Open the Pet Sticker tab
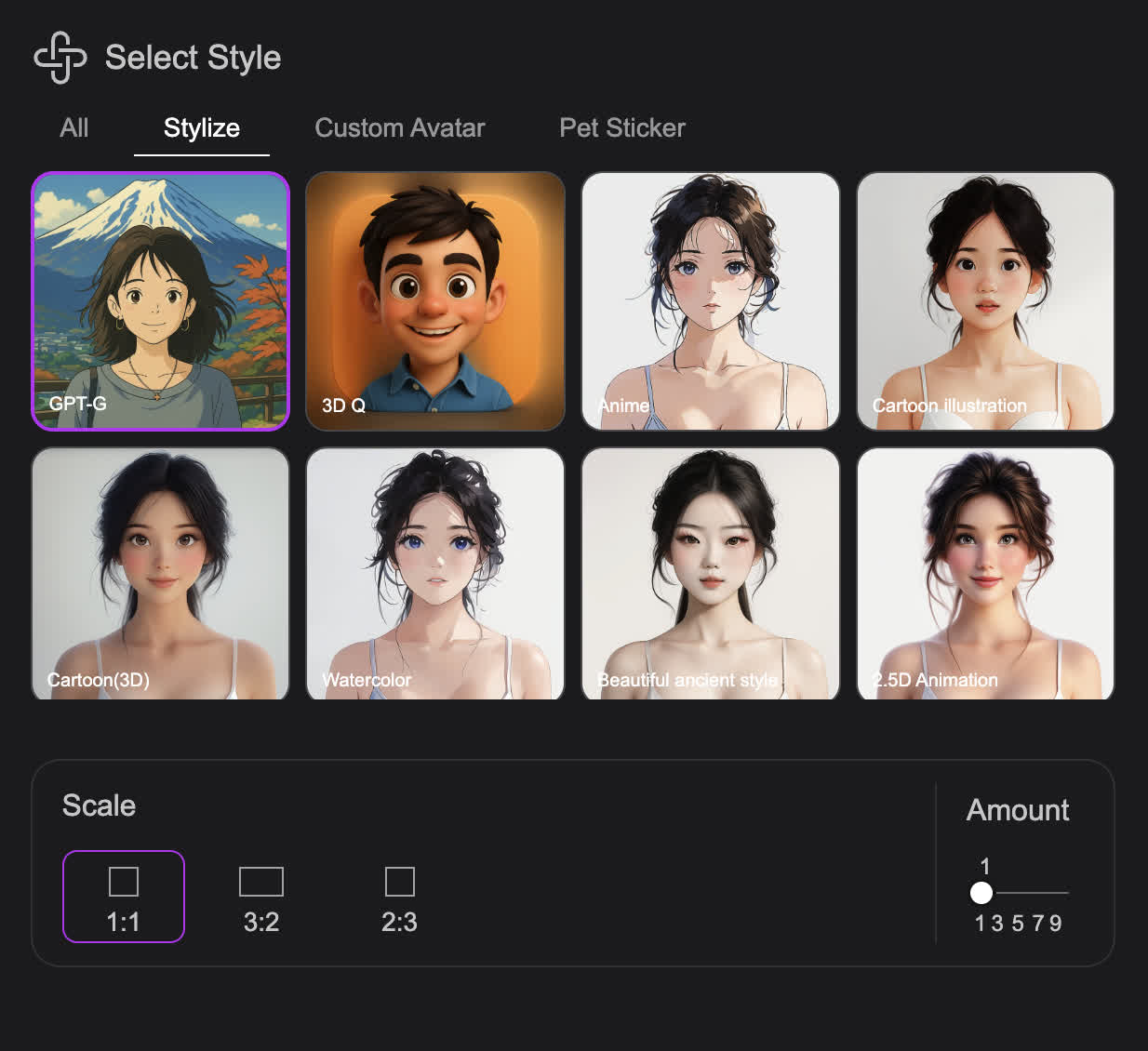The image size is (1148, 1051). (621, 128)
